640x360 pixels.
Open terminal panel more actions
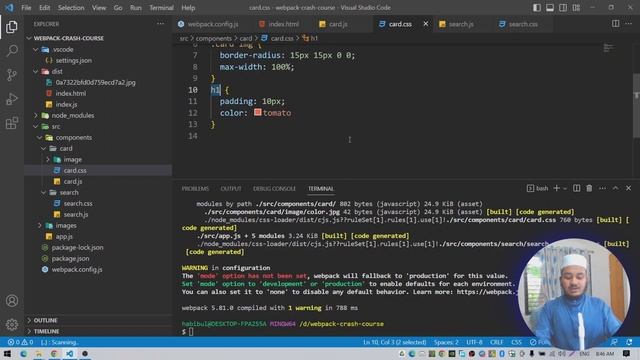[602, 188]
